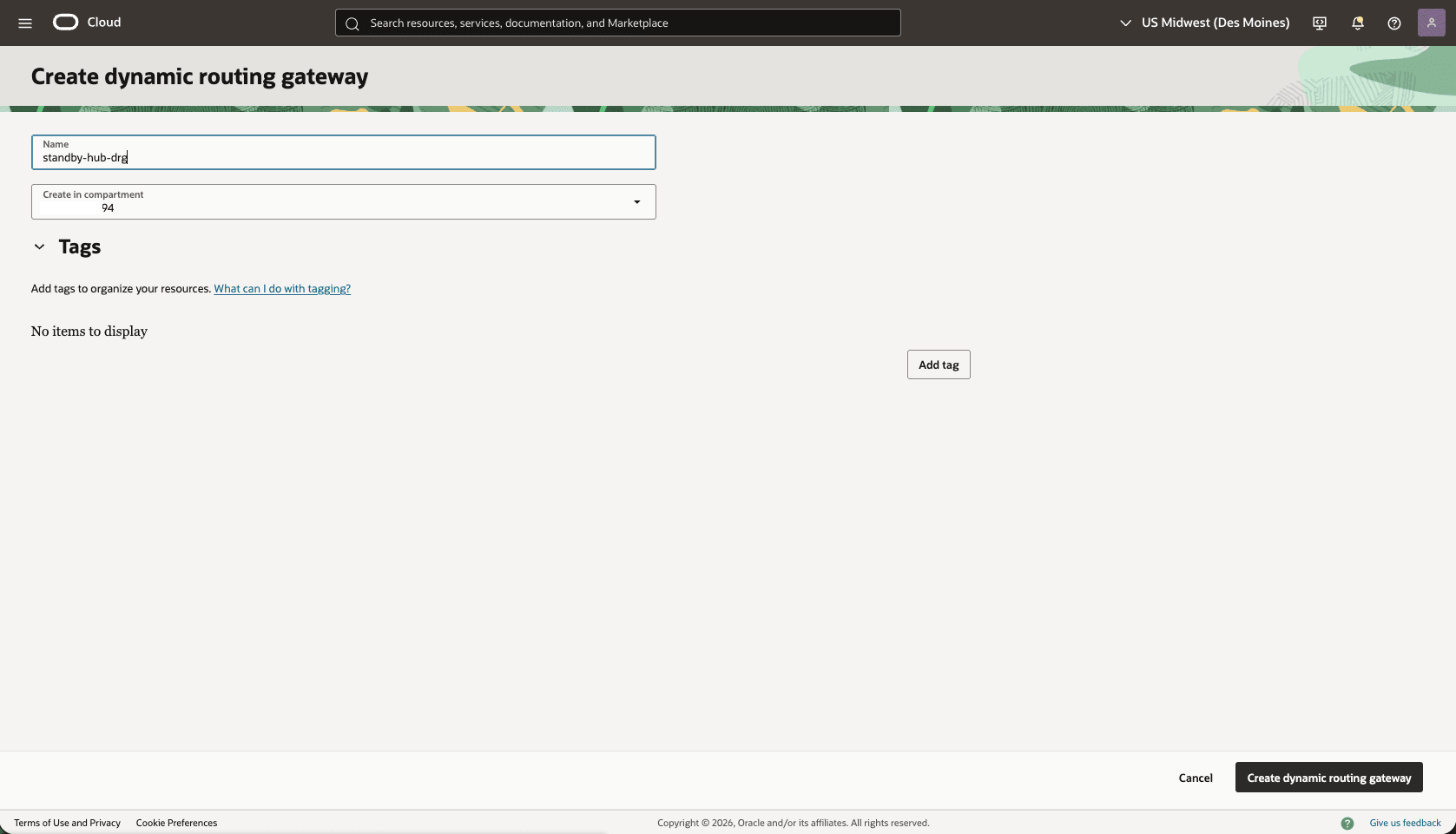Collapse the Tags section
Image resolution: width=1456 pixels, height=834 pixels.
pos(38,246)
